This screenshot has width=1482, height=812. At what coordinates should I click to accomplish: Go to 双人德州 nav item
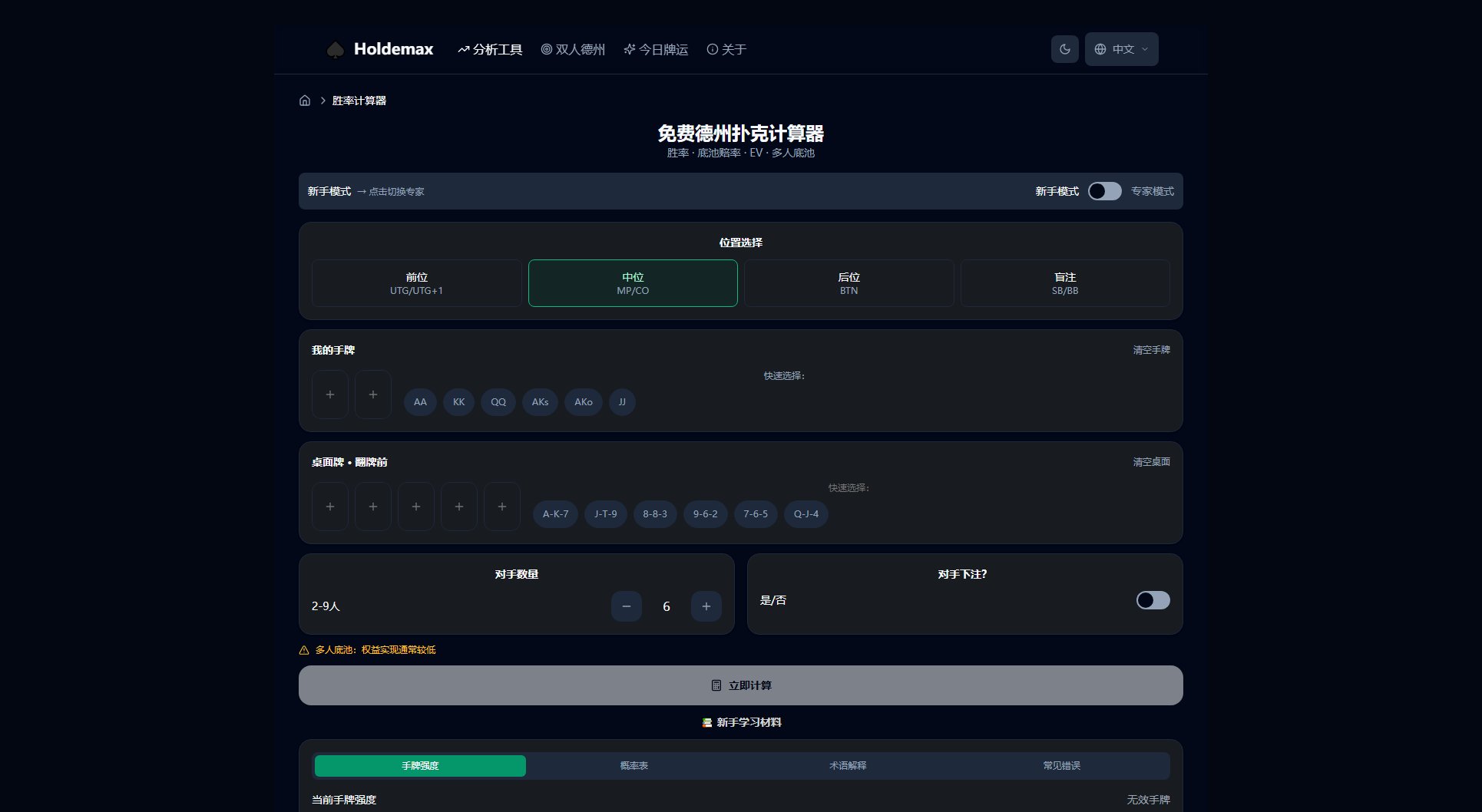pyautogui.click(x=573, y=49)
